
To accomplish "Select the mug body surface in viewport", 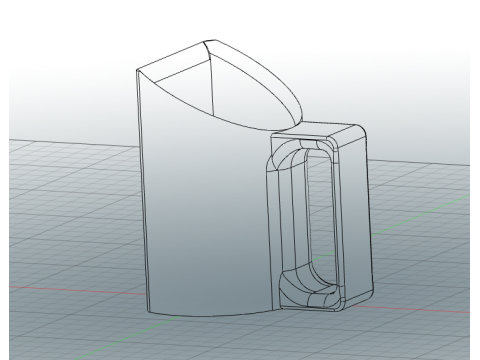I will [207, 213].
